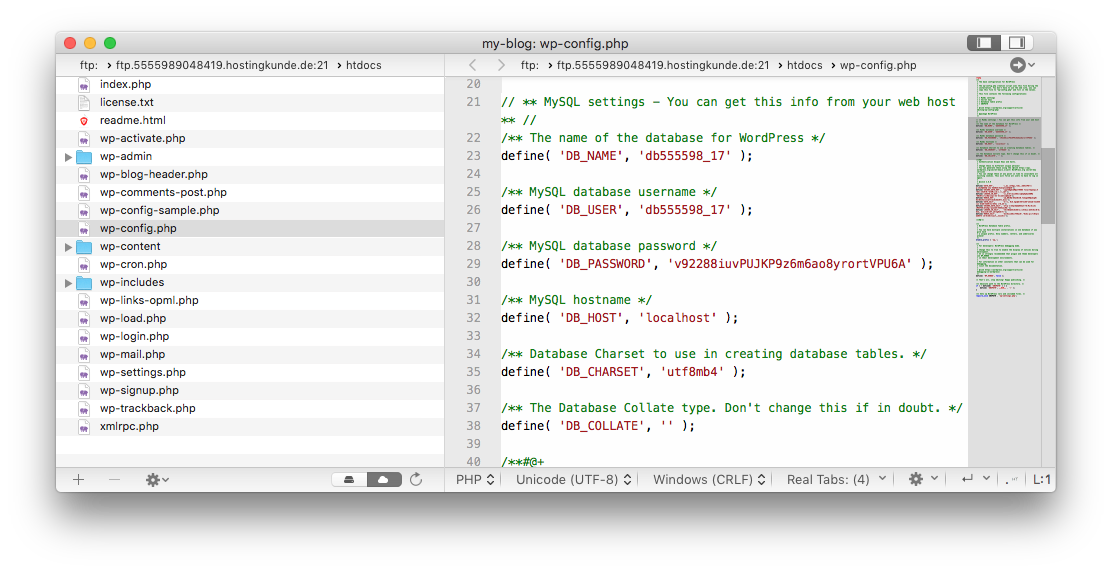Click the readme.html file icon
Image resolution: width=1112 pixels, height=572 pixels.
pyautogui.click(x=84, y=120)
